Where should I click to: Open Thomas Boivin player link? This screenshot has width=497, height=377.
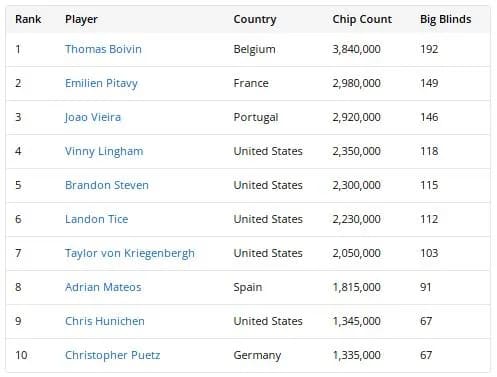click(103, 49)
